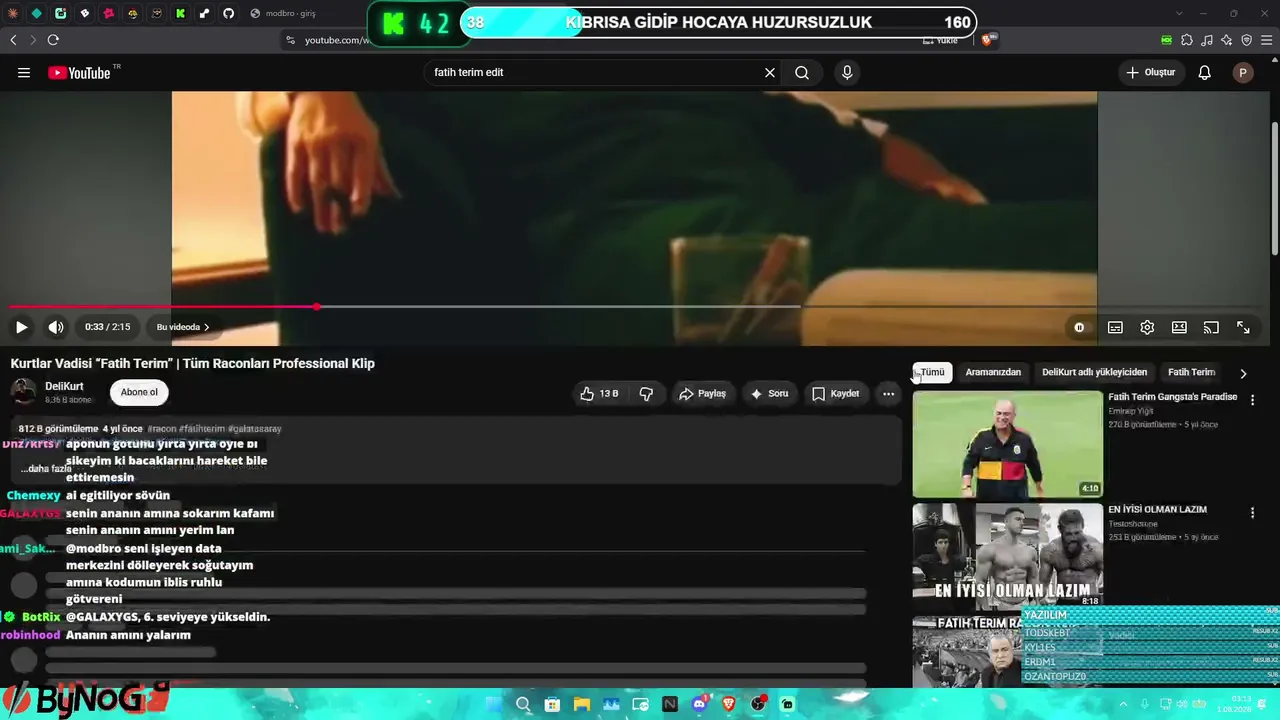Open the browser extensions puzzle icon
Image resolution: width=1280 pixels, height=720 pixels.
click(x=1187, y=40)
